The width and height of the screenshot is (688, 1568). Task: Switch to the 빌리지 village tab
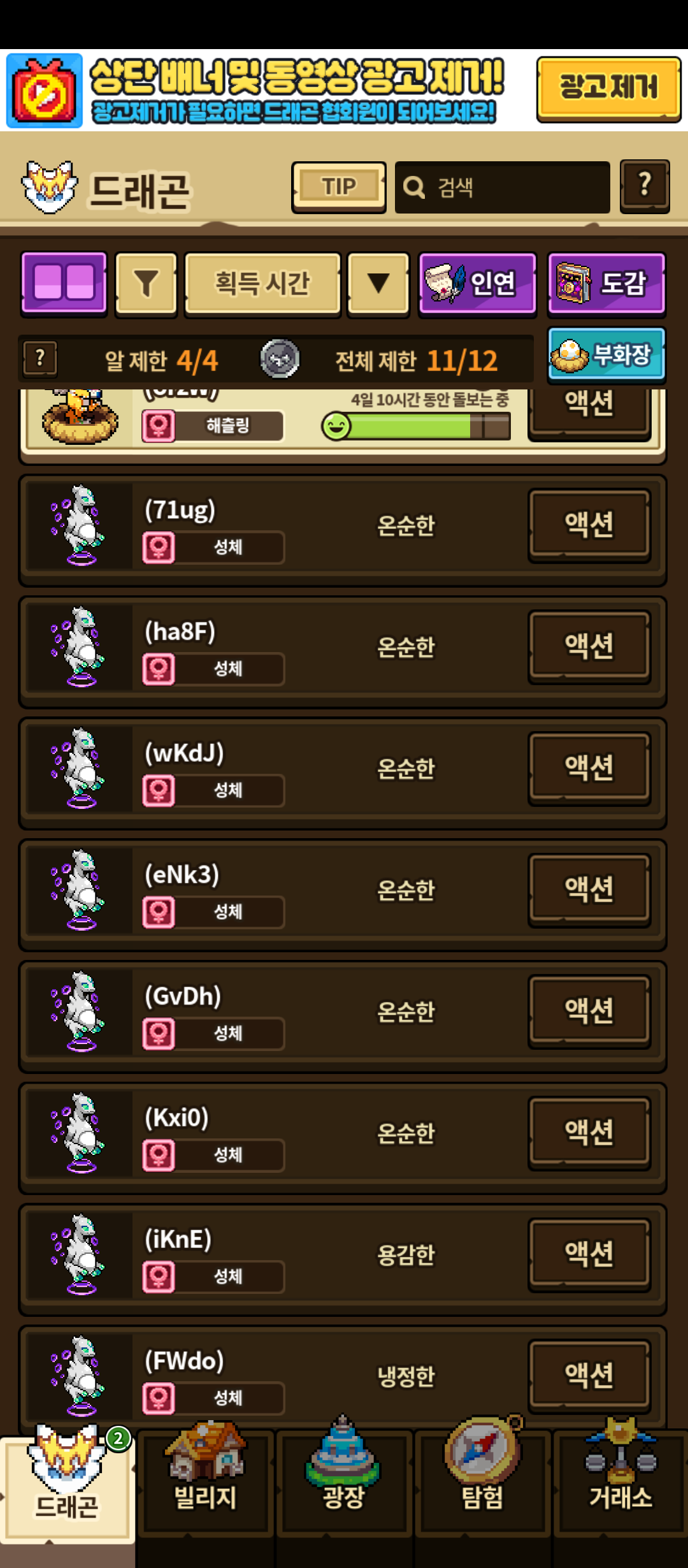[x=205, y=1479]
